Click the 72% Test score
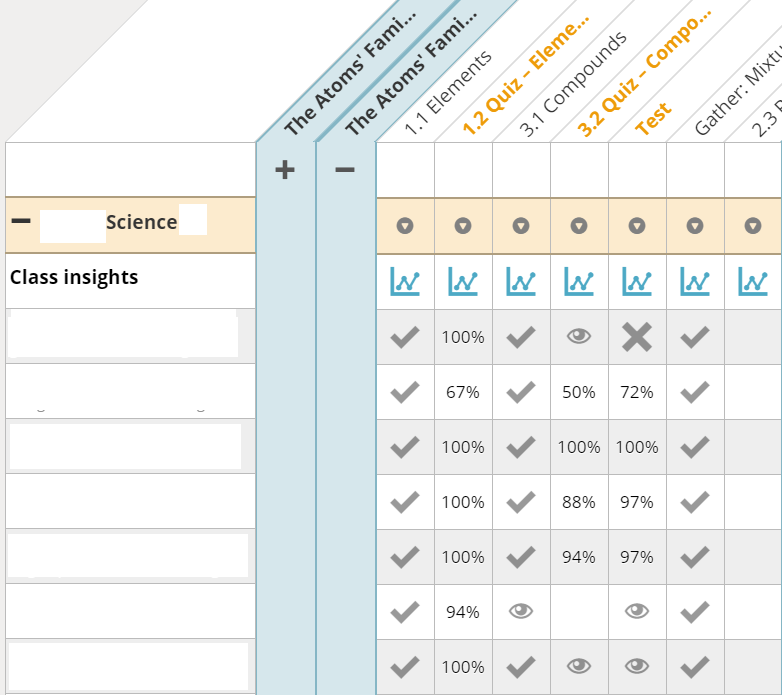The image size is (782, 695). (x=637, y=392)
